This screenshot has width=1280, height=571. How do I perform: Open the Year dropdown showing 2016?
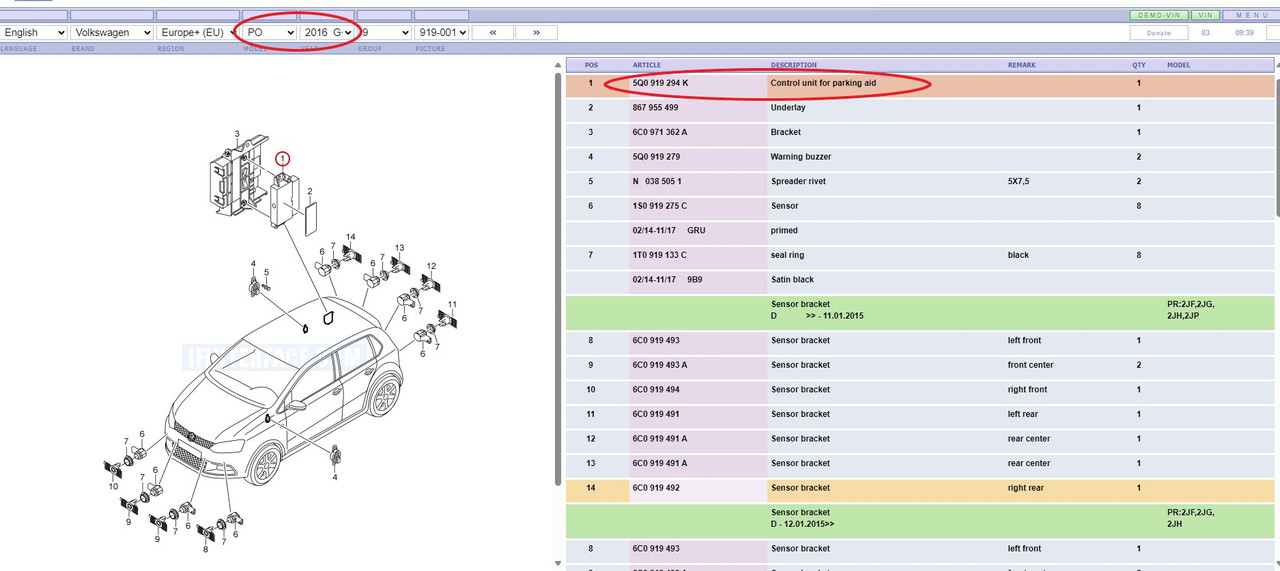click(x=327, y=32)
